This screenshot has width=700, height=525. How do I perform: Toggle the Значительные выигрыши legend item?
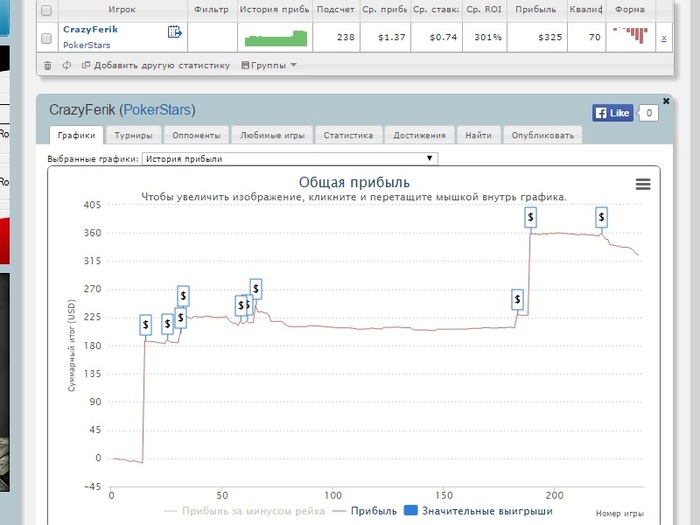(478, 511)
